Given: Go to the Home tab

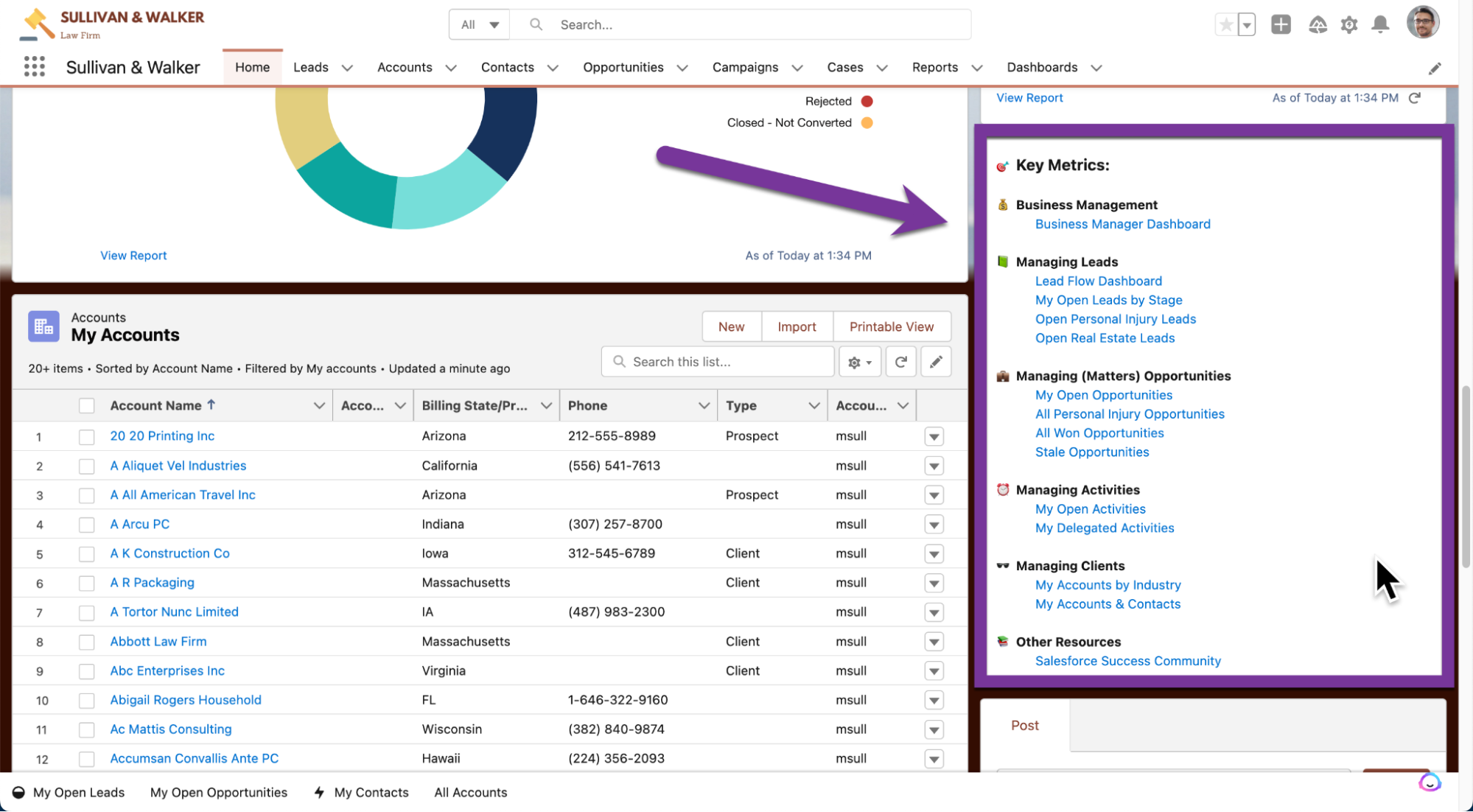Looking at the screenshot, I should (253, 67).
